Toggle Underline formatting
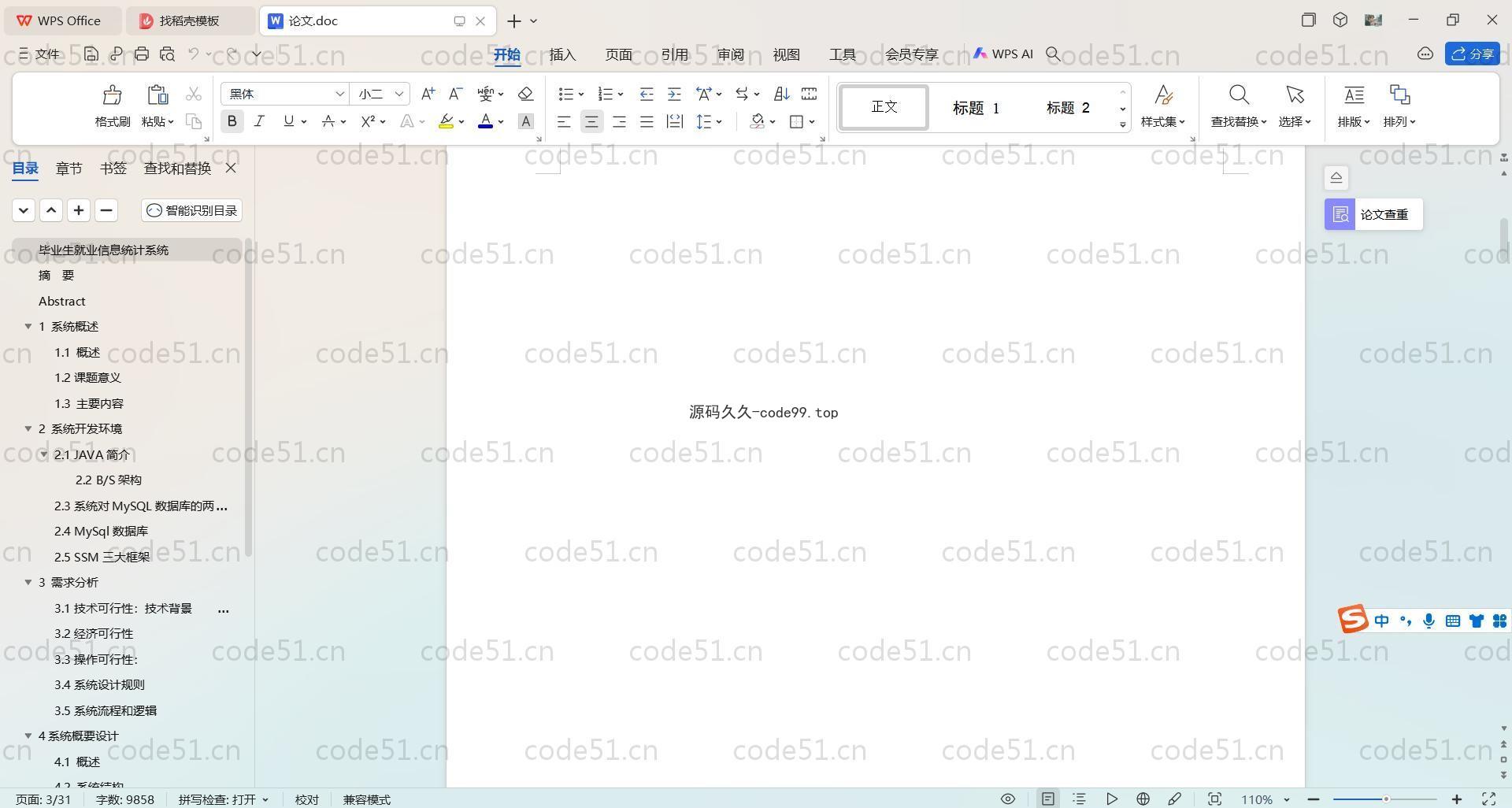1512x808 pixels. coord(288,121)
